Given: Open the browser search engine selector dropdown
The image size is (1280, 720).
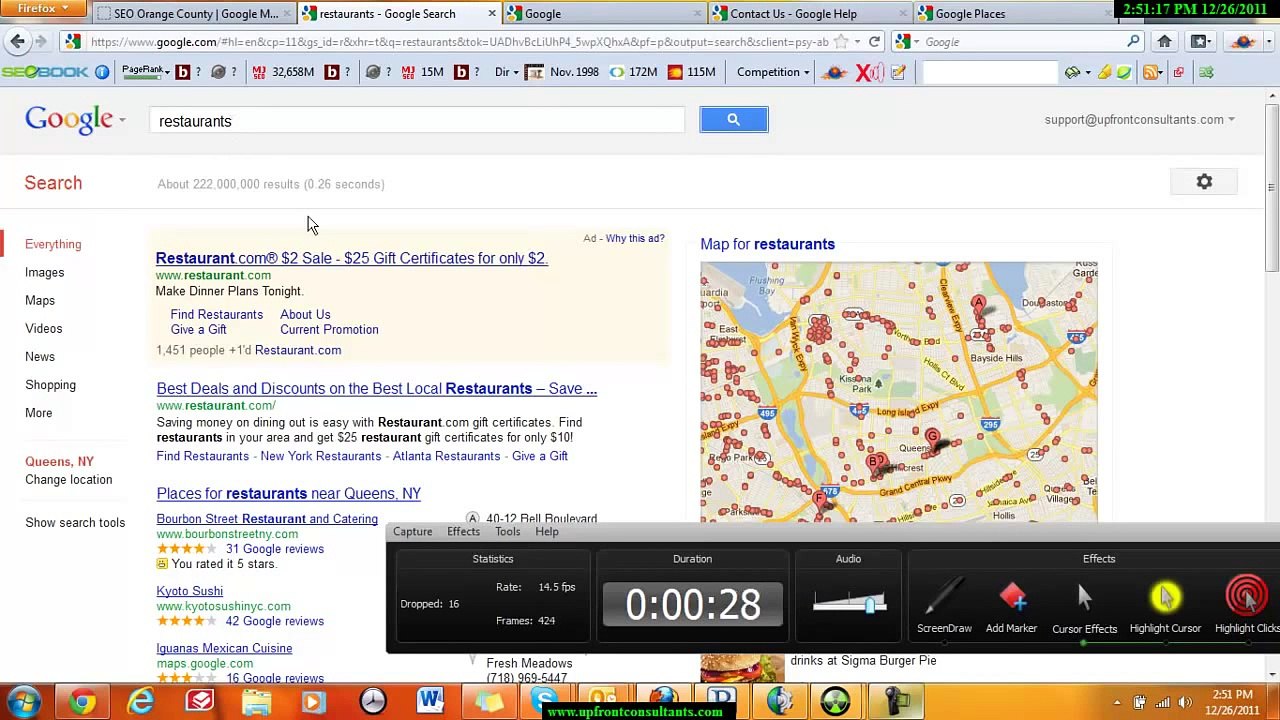Looking at the screenshot, I should click(907, 42).
